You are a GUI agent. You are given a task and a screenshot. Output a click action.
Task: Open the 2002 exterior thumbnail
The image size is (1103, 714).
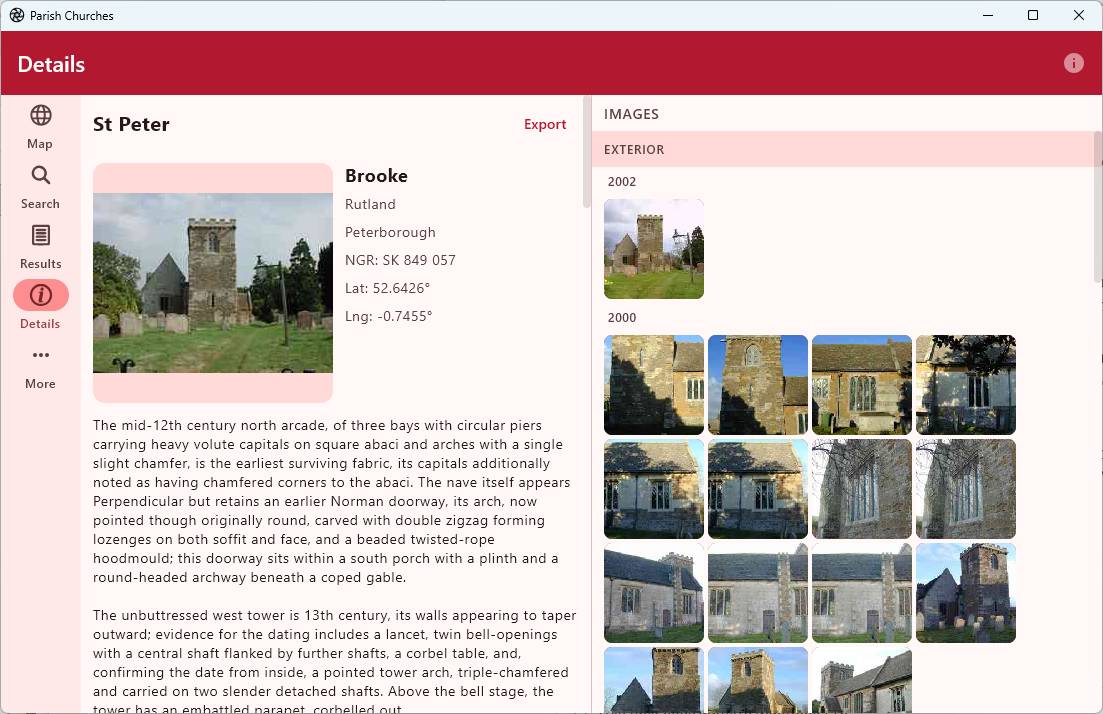pyautogui.click(x=653, y=249)
